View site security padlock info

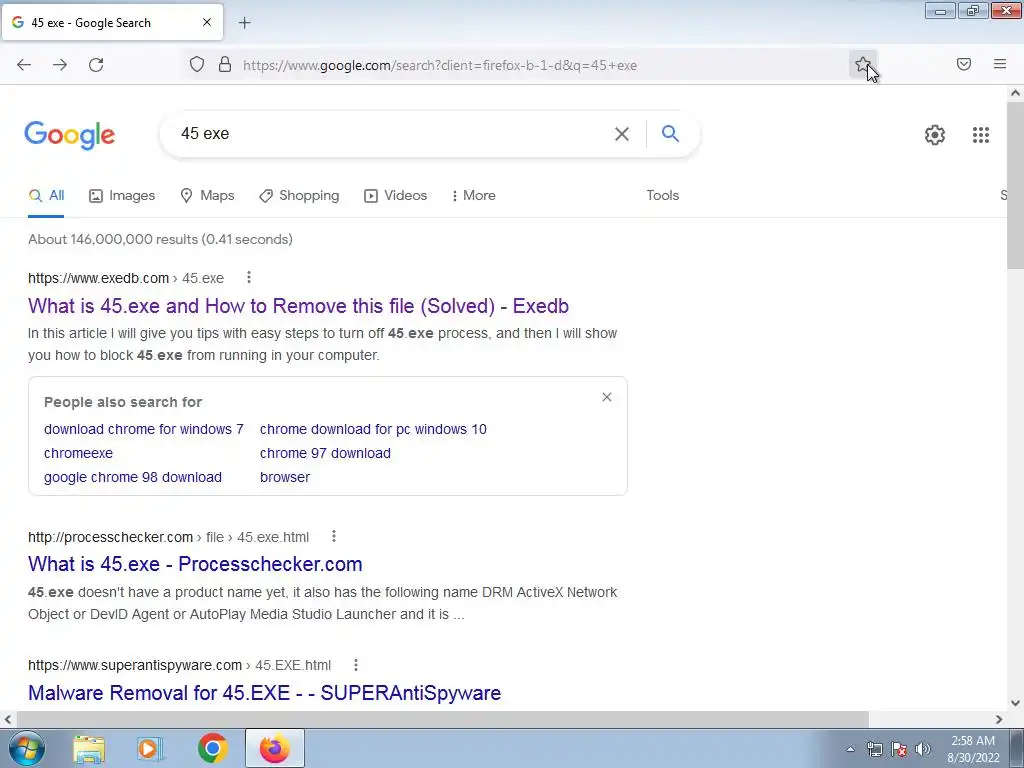click(x=225, y=65)
